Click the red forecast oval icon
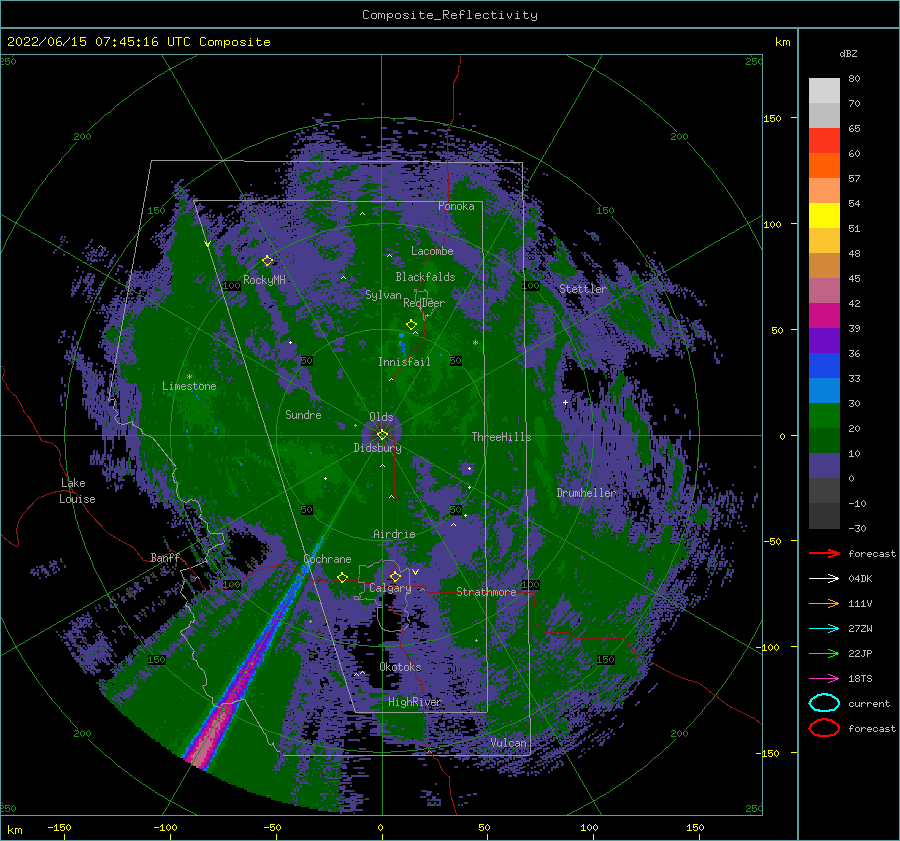The width and height of the screenshot is (900, 841). pos(824,728)
